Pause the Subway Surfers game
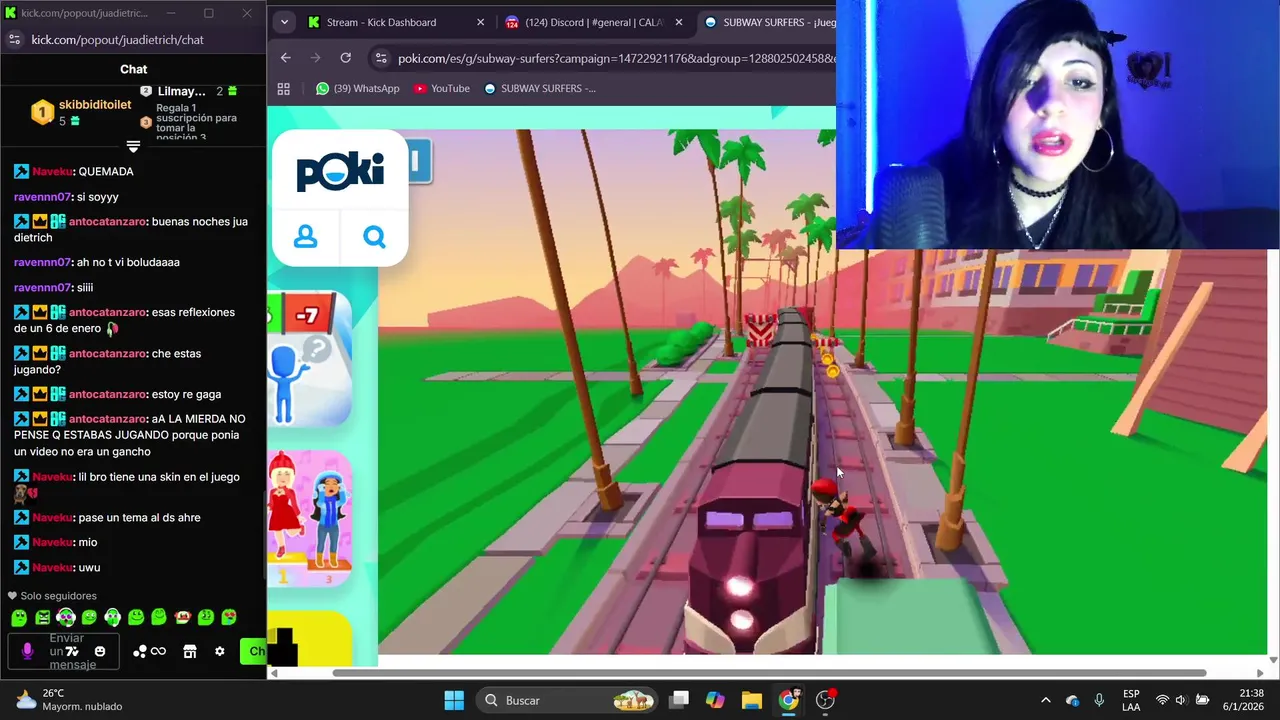Viewport: 1280px width, 720px height. (x=419, y=161)
